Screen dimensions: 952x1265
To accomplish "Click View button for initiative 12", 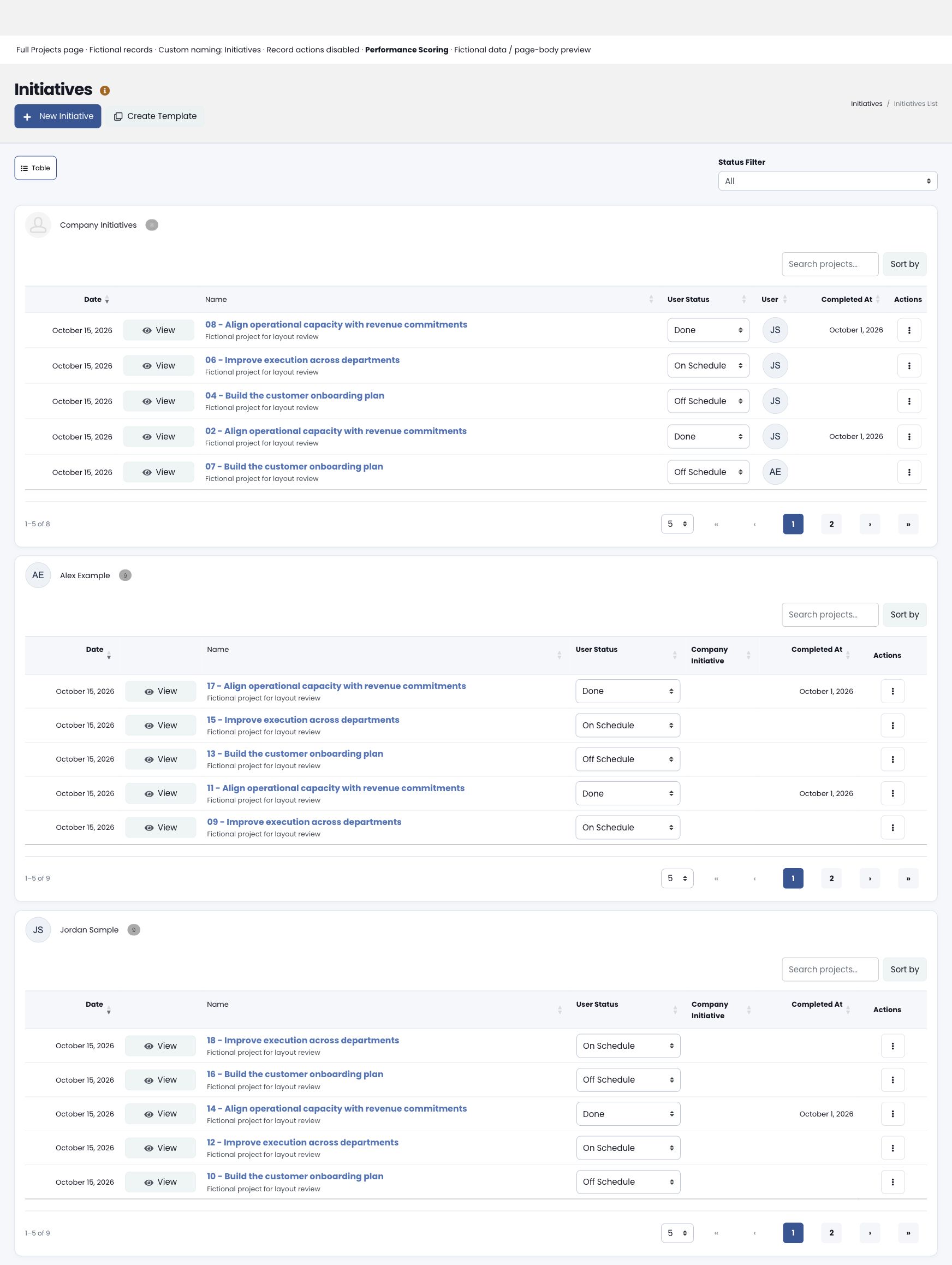I will pyautogui.click(x=160, y=1148).
